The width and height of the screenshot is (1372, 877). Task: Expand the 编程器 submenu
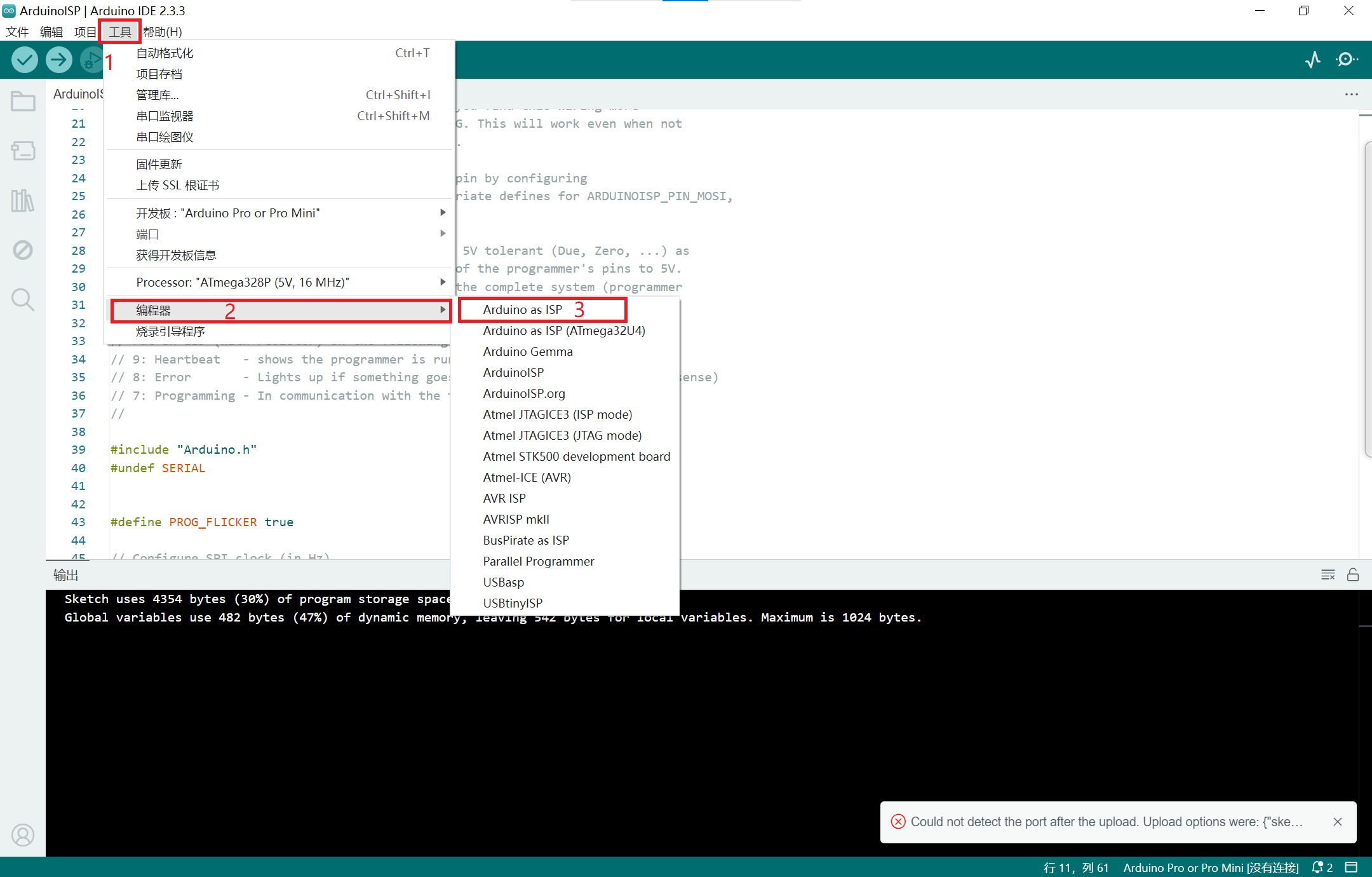(280, 310)
